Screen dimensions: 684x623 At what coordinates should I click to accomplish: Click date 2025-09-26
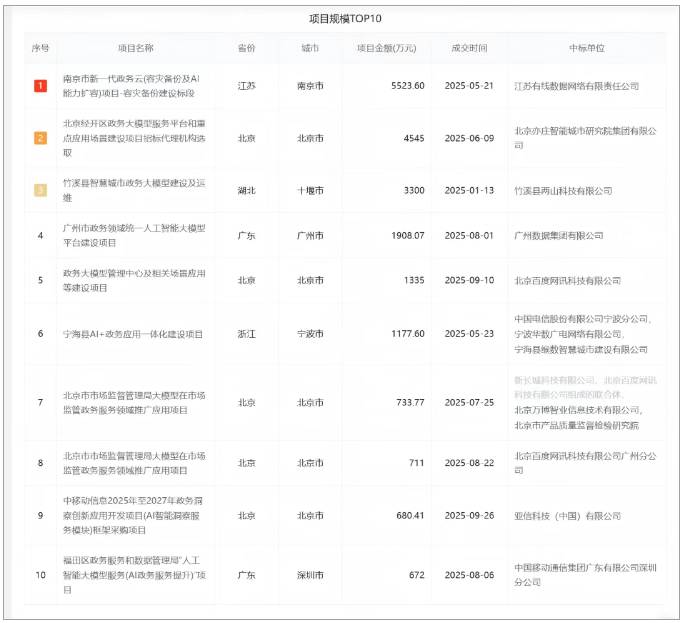(x=469, y=515)
